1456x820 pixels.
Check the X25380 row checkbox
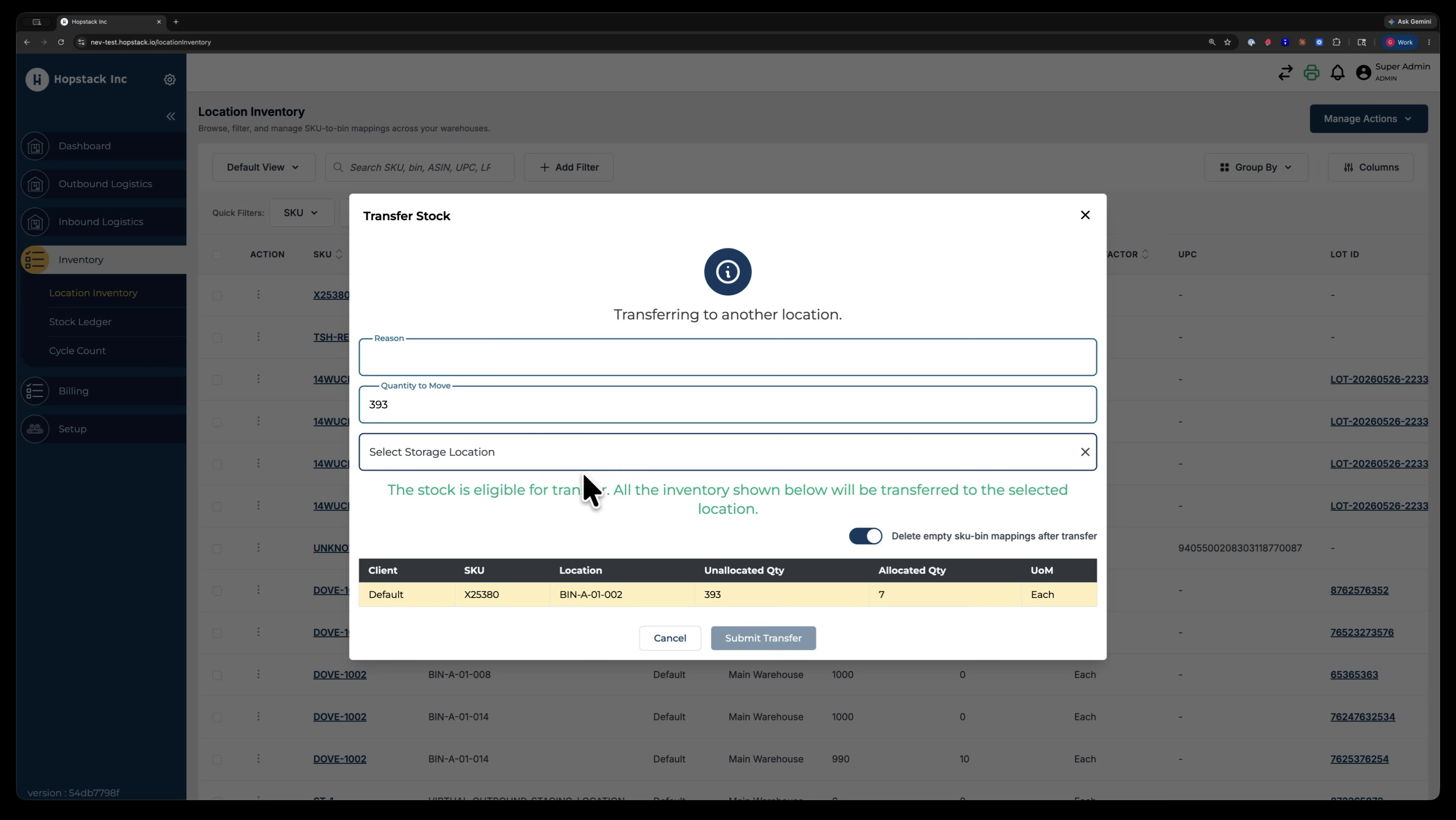(217, 296)
